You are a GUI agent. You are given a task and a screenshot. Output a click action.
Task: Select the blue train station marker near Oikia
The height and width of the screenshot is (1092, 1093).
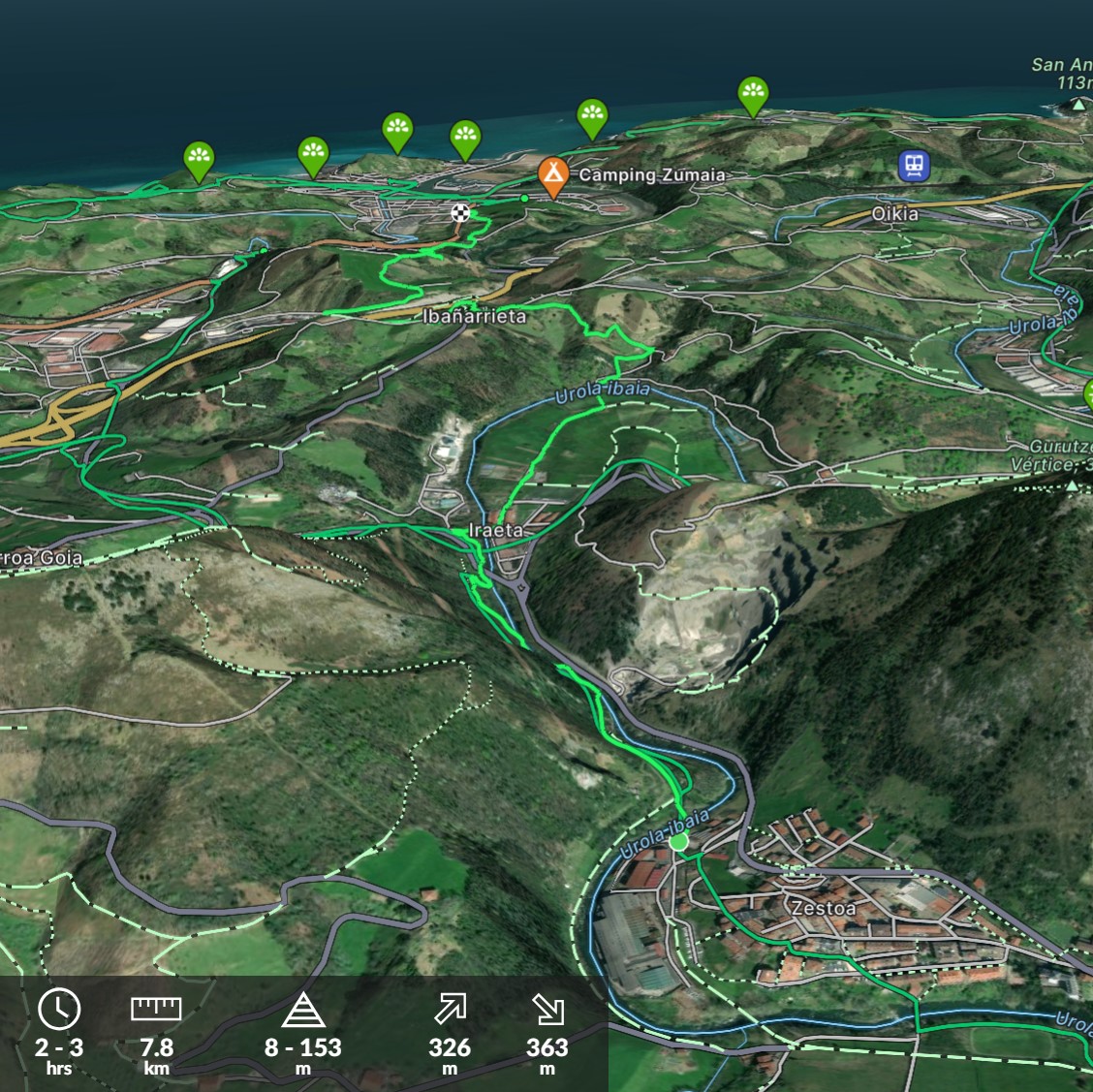(x=913, y=165)
